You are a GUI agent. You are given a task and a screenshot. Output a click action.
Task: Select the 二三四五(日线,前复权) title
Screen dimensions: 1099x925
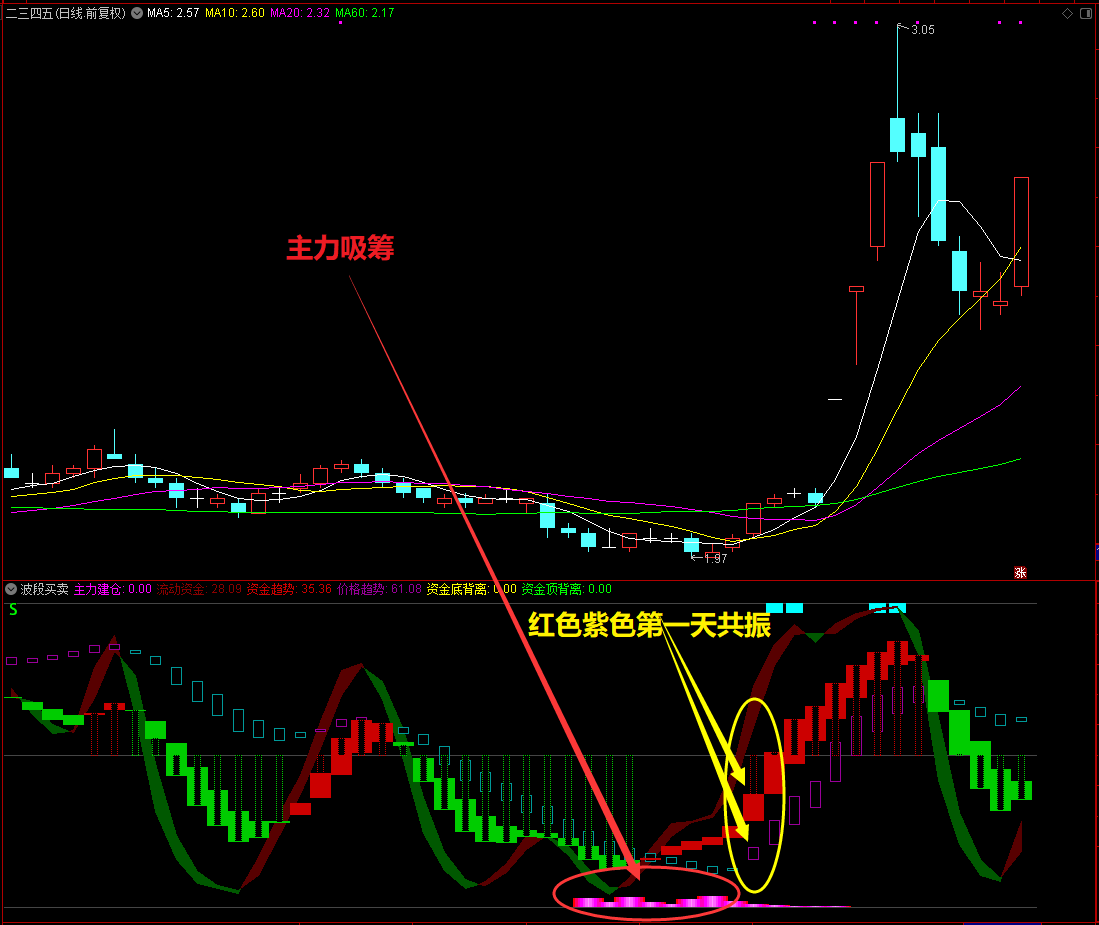click(x=66, y=13)
